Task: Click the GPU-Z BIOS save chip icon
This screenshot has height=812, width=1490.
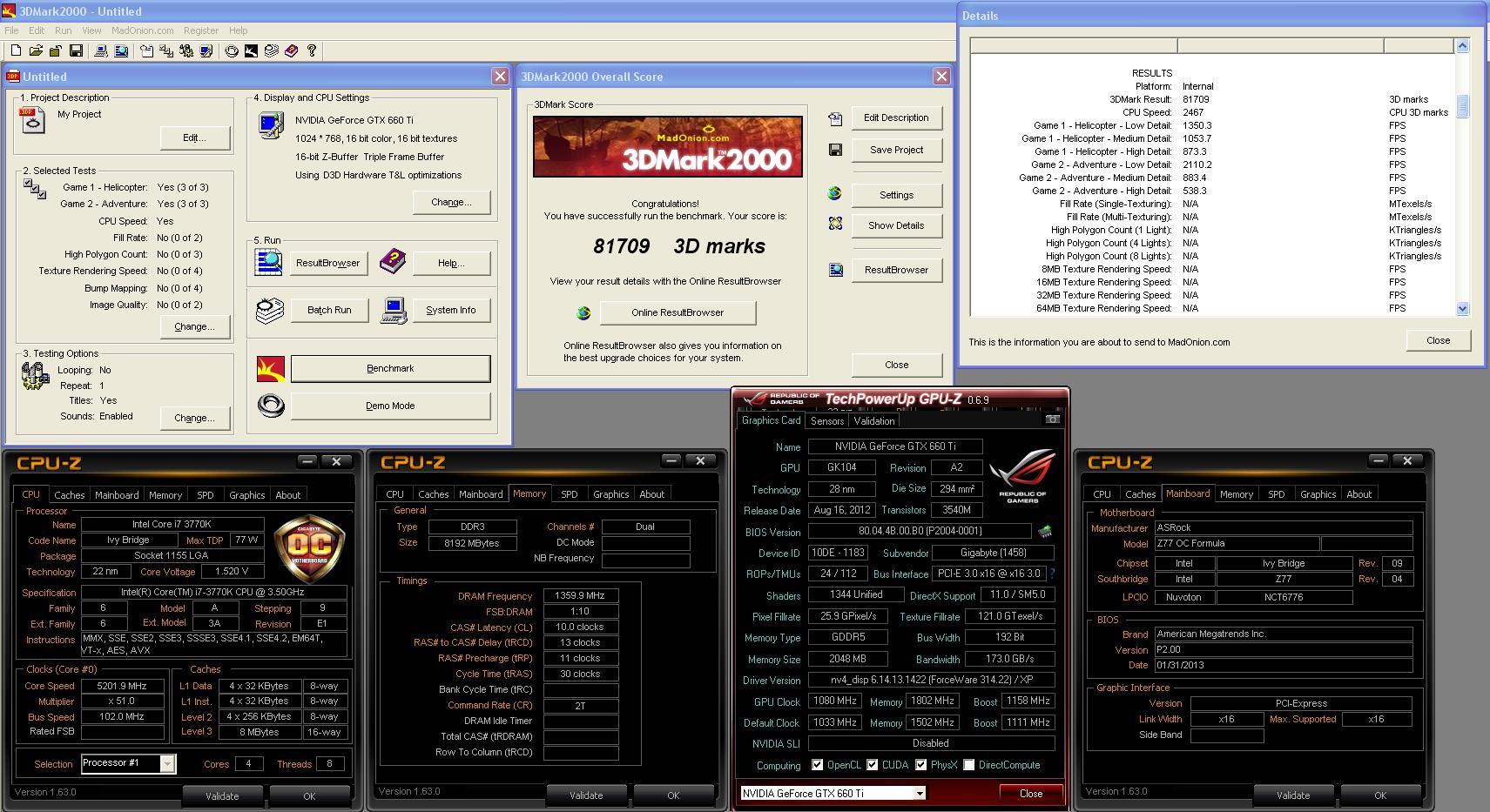Action: point(1044,531)
